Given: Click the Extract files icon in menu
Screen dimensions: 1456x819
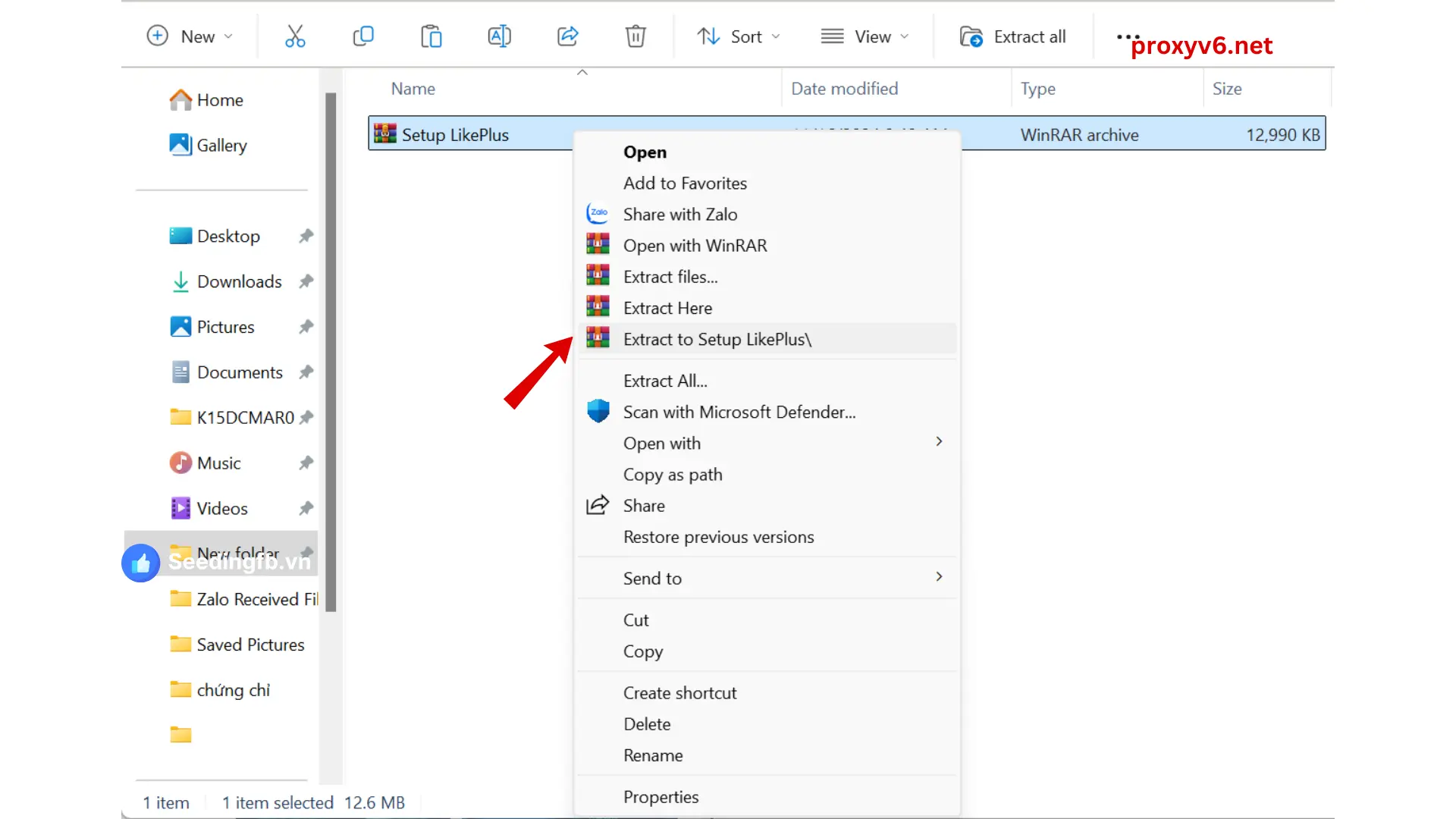Looking at the screenshot, I should tap(597, 276).
